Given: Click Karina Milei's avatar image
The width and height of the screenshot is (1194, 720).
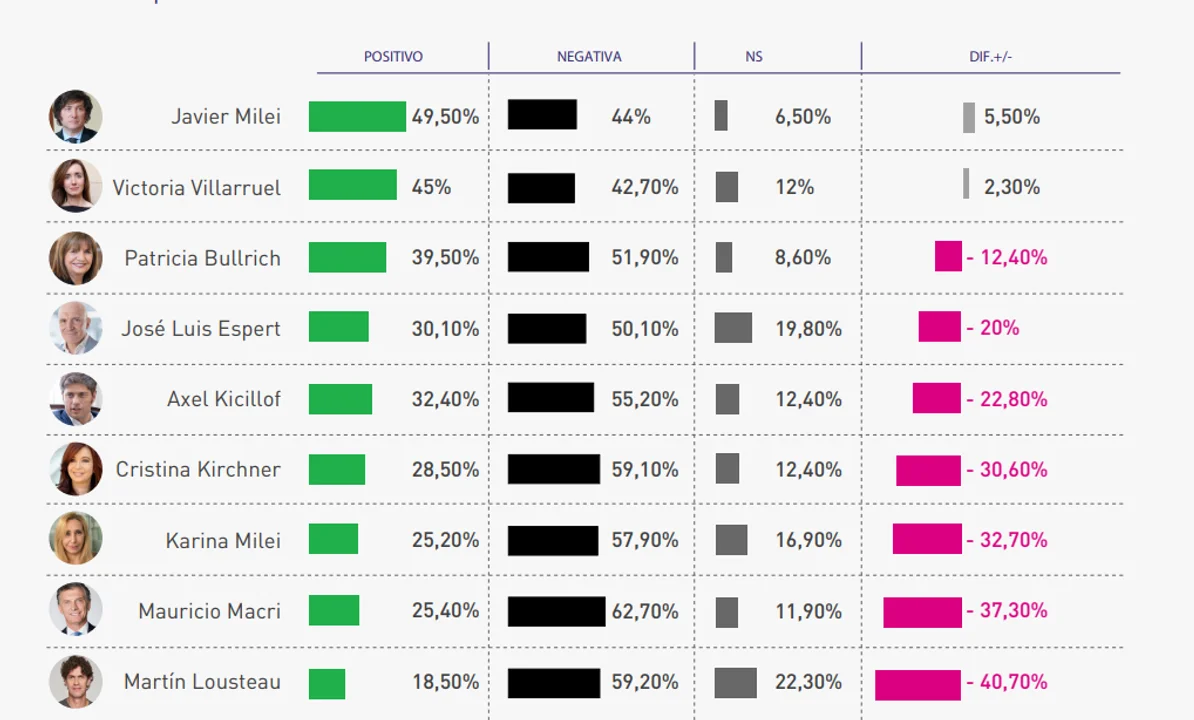Looking at the screenshot, I should (x=76, y=540).
